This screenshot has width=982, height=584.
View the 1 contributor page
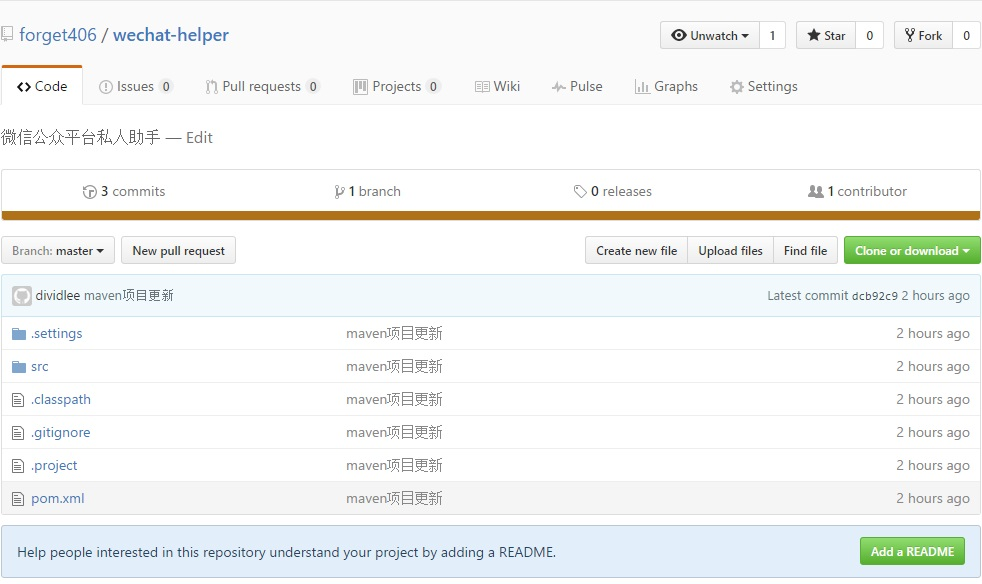click(857, 191)
